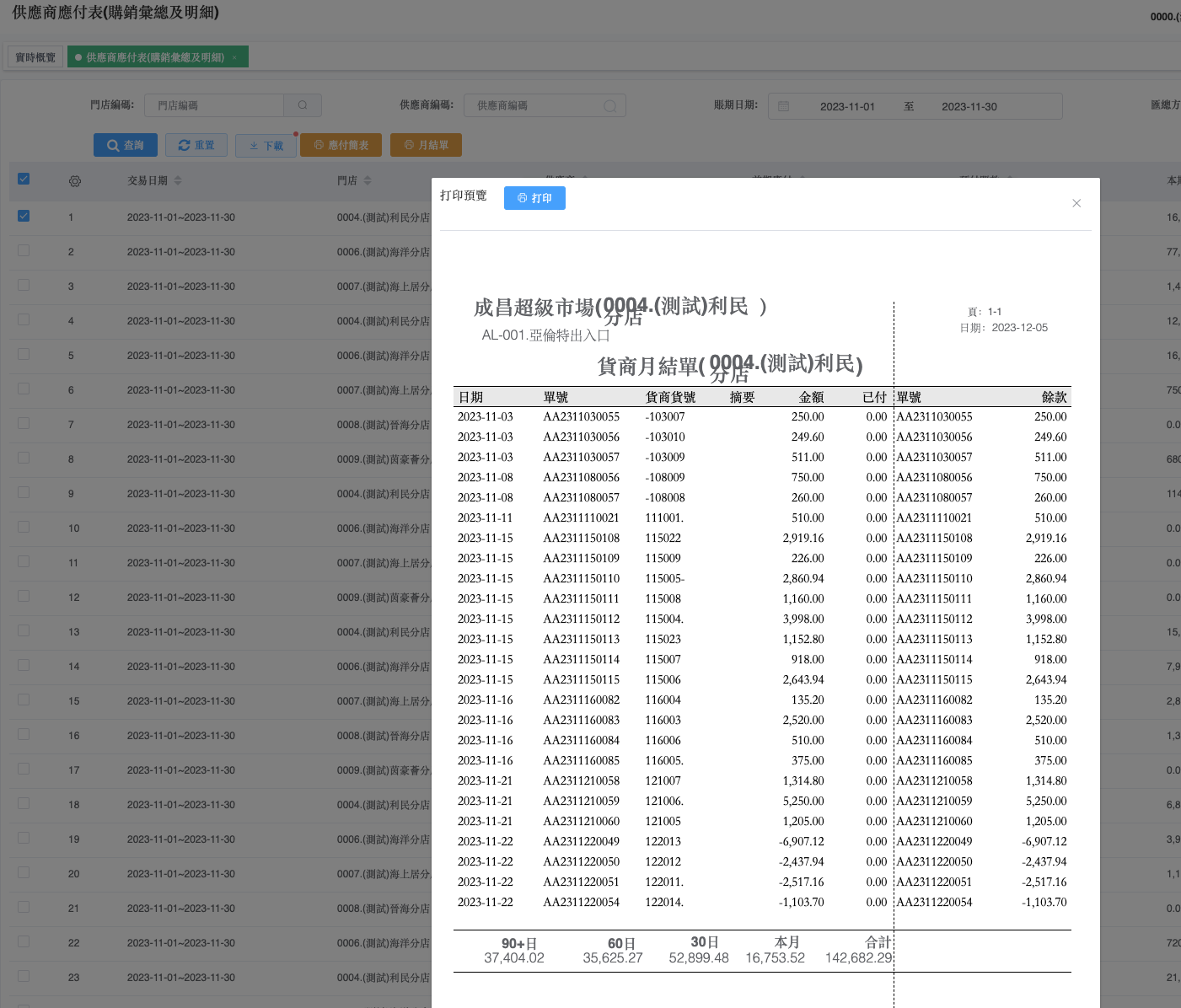The height and width of the screenshot is (1008, 1181).
Task: Click the 重置 reset button
Action: [x=196, y=145]
